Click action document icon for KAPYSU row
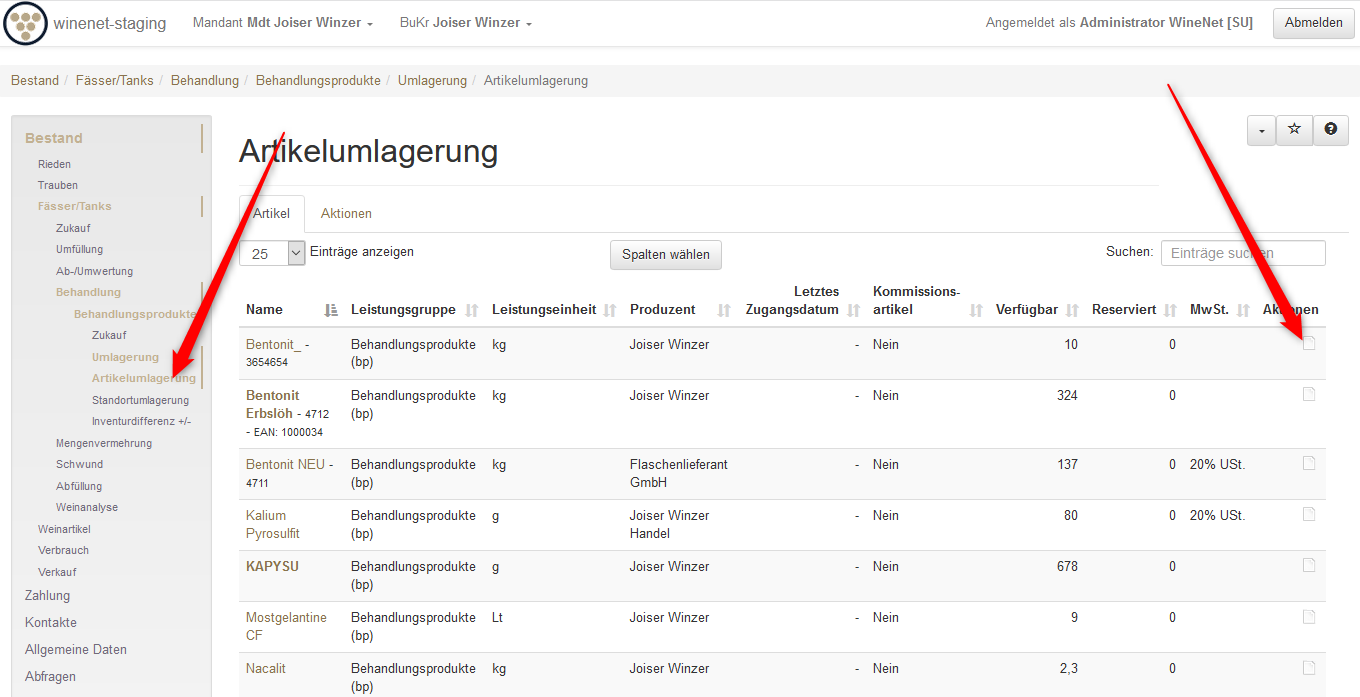 (1309, 566)
